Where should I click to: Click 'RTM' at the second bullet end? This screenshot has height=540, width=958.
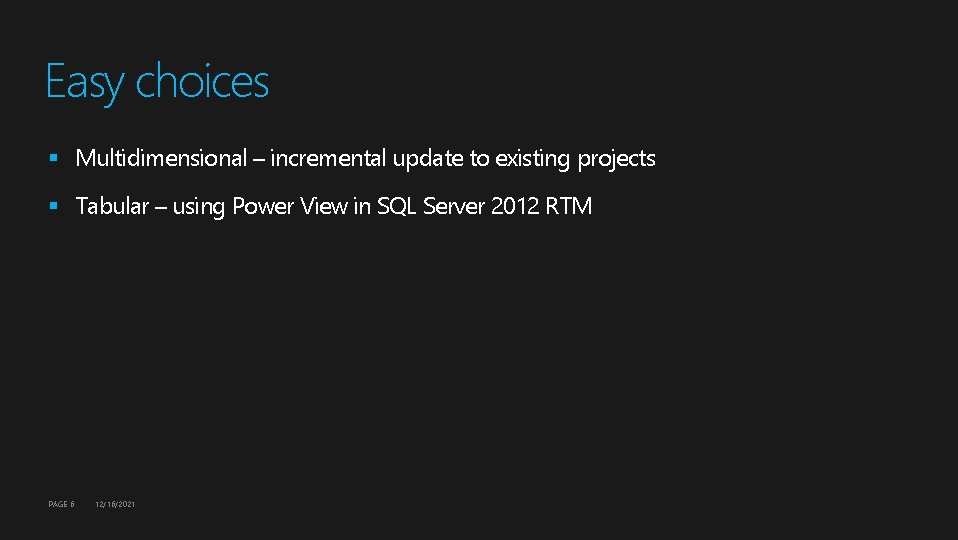tap(568, 206)
